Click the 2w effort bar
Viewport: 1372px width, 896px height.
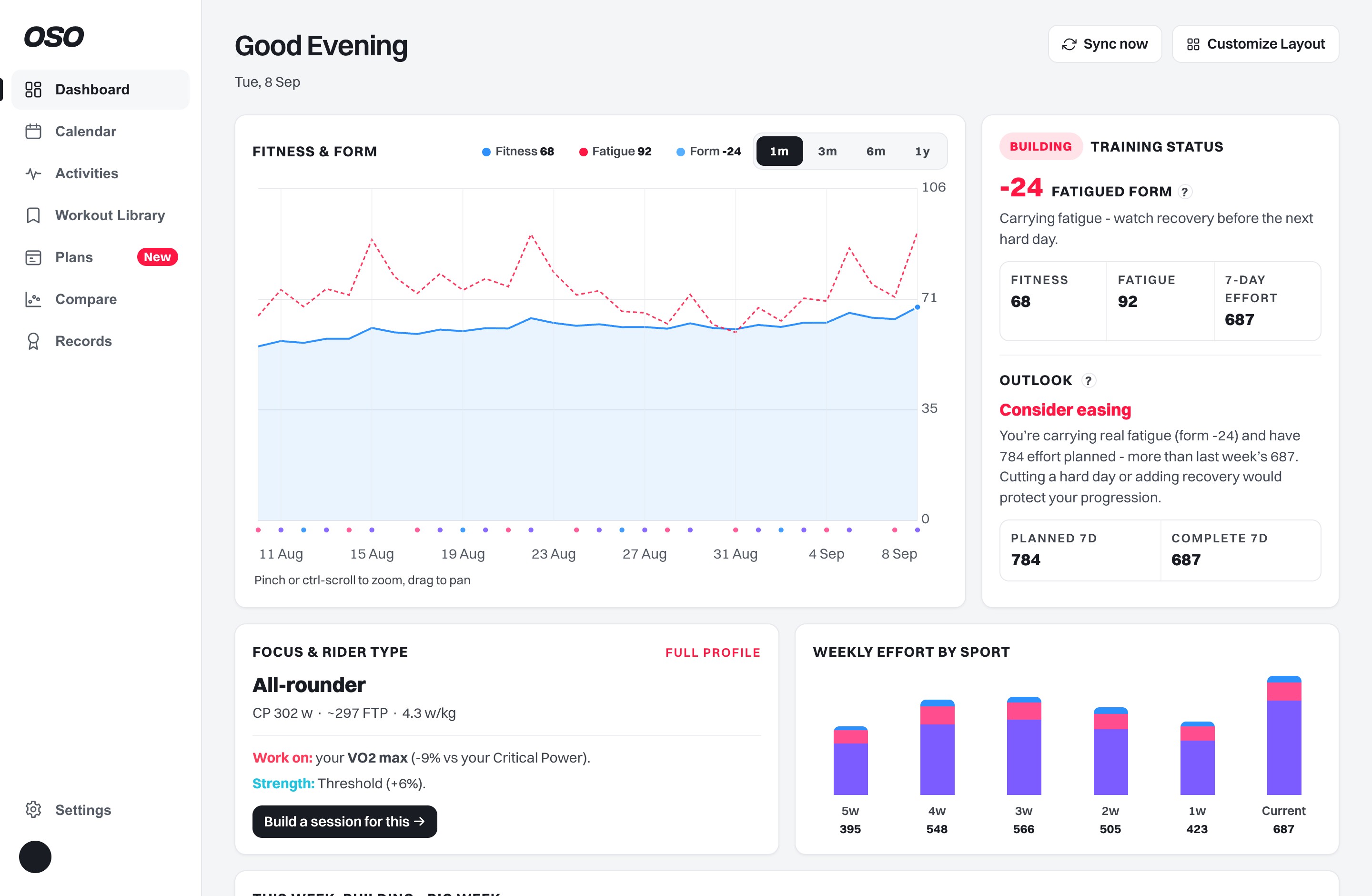tap(1110, 751)
